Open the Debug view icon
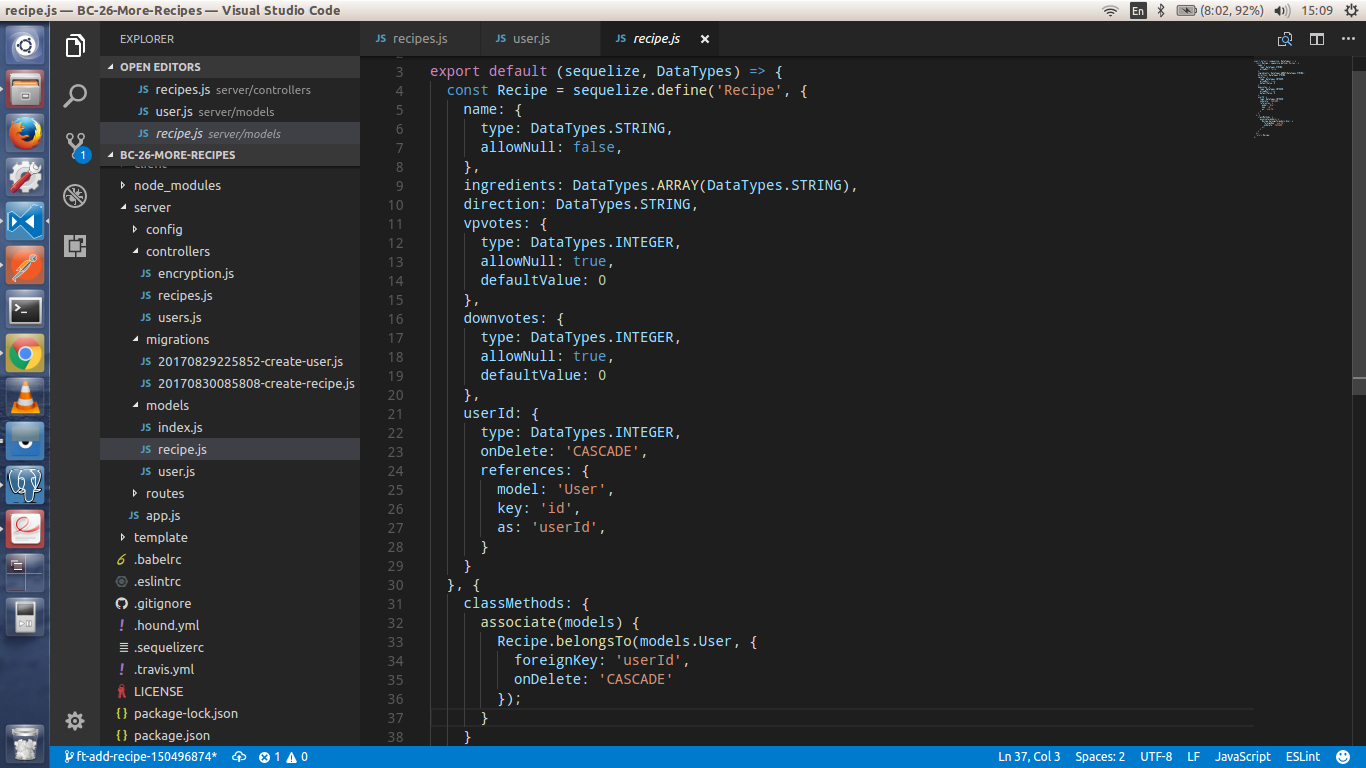 pos(75,196)
